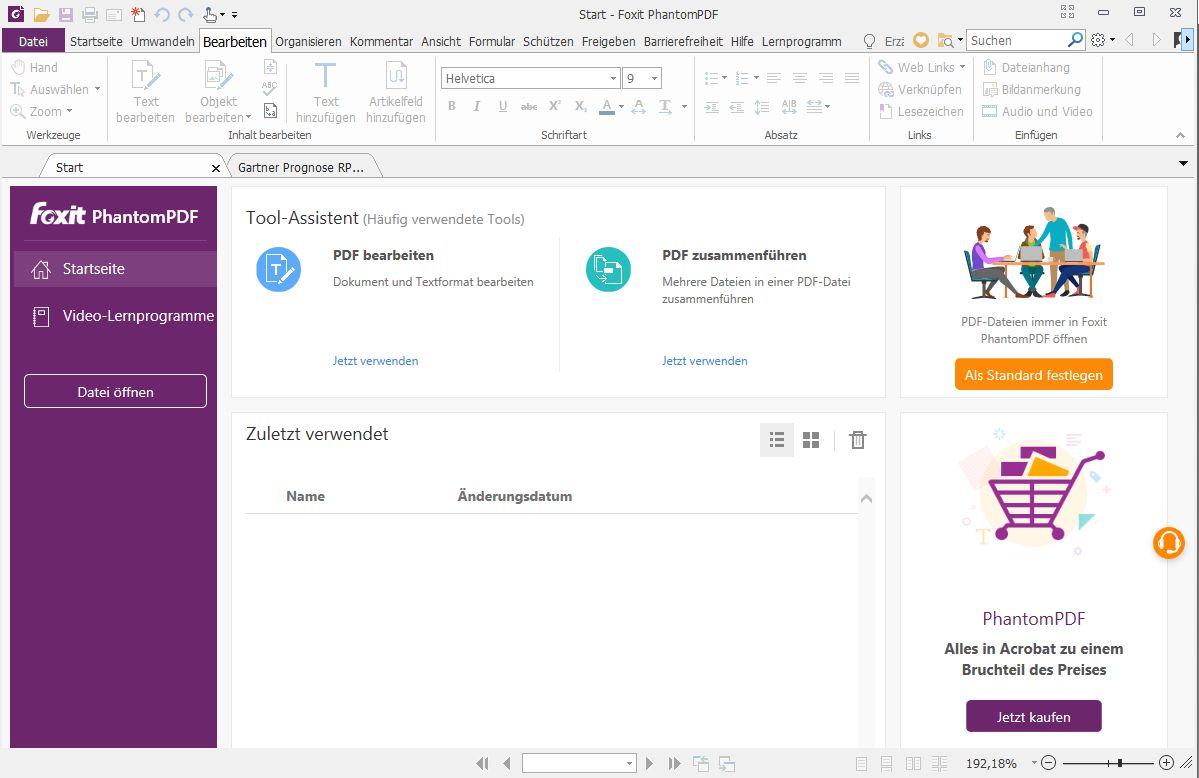Open the Datei menu
This screenshot has width=1199, height=778.
click(x=33, y=41)
